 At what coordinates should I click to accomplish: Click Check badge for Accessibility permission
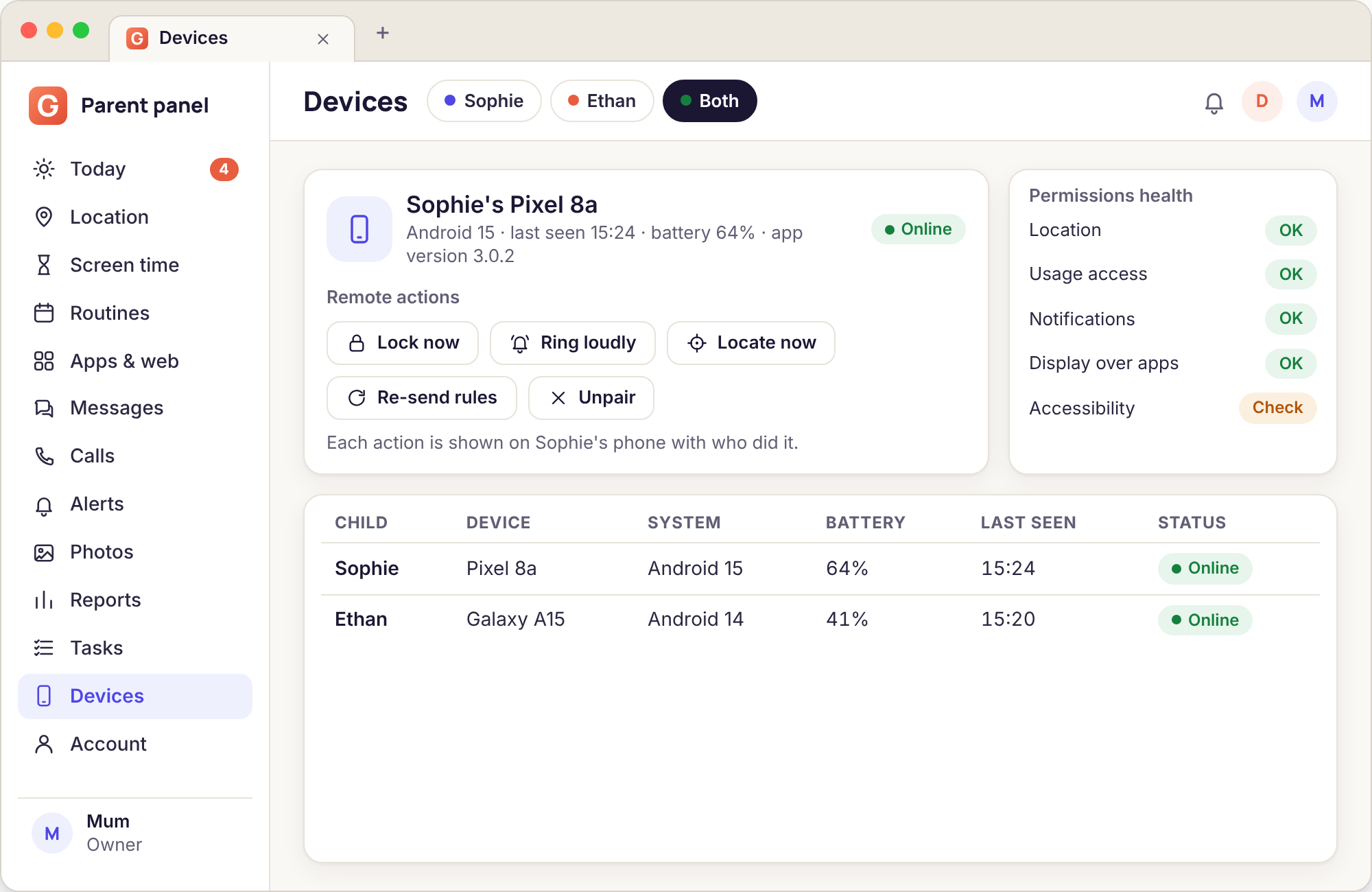pyautogui.click(x=1277, y=408)
